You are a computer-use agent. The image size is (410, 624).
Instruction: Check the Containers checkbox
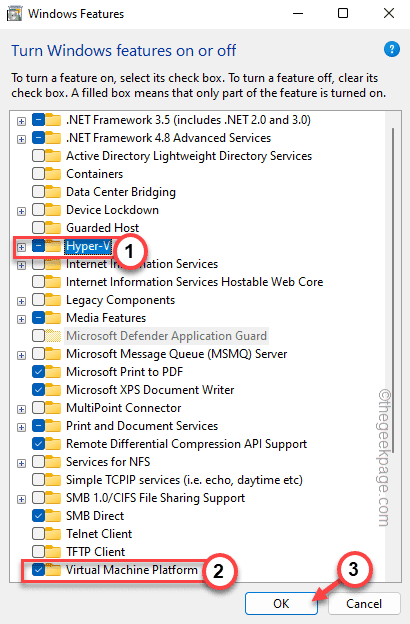pyautogui.click(x=38, y=174)
